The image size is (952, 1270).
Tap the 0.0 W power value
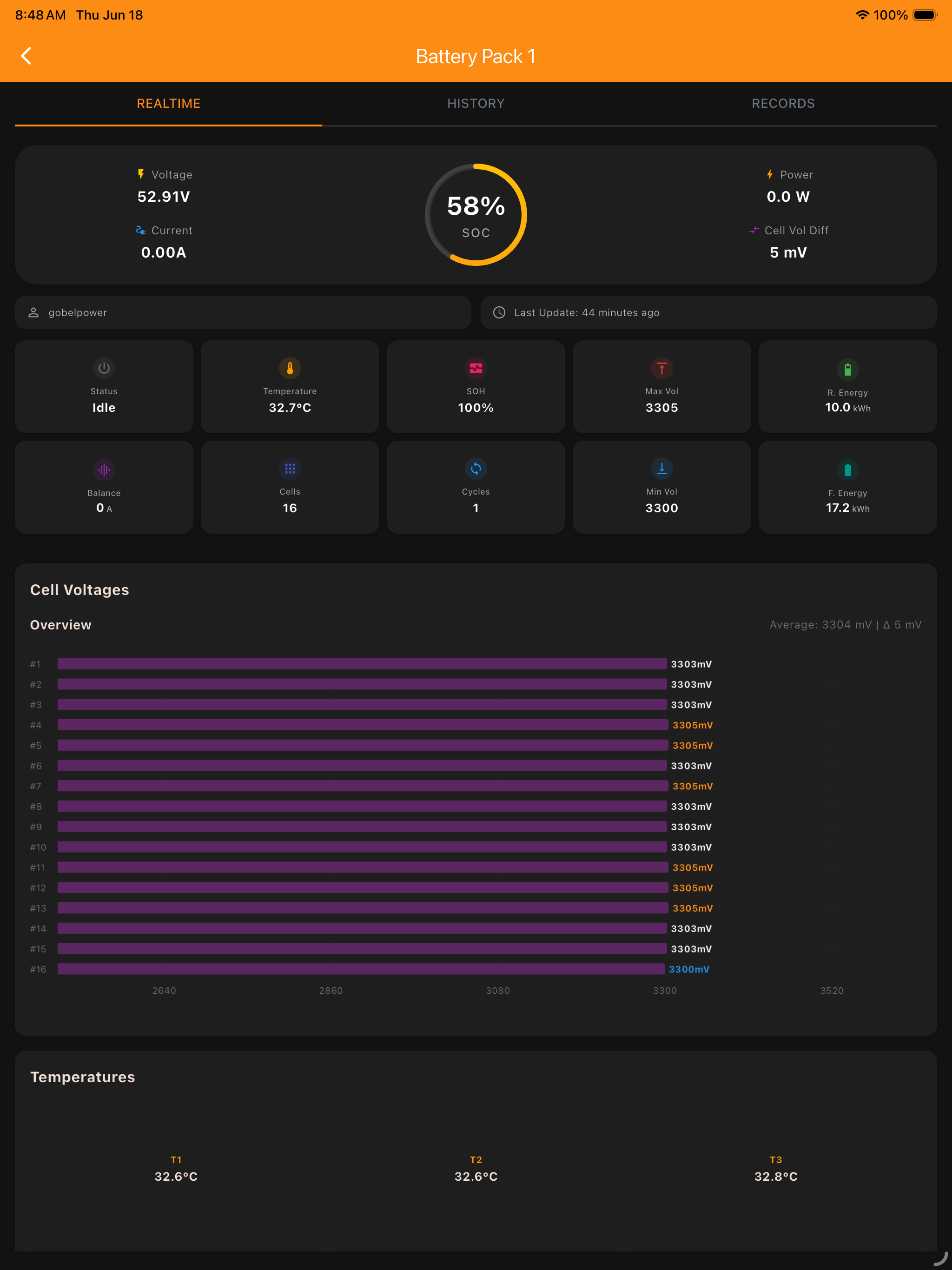pyautogui.click(x=788, y=196)
